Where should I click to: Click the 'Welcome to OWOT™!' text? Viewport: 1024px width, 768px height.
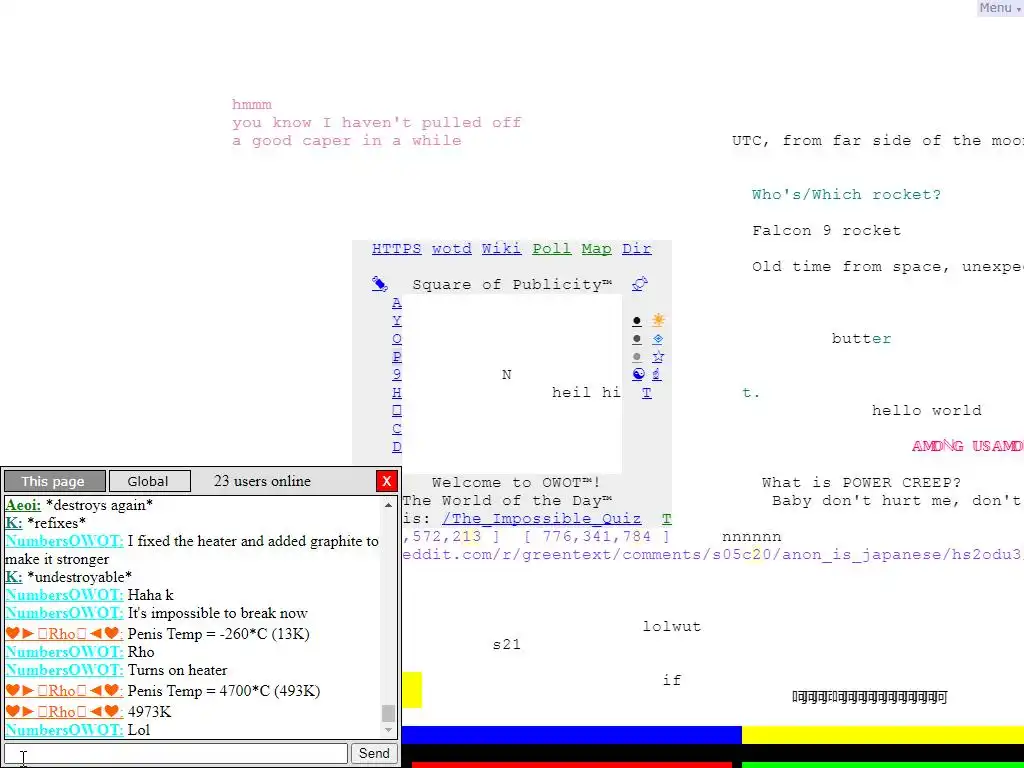click(516, 483)
